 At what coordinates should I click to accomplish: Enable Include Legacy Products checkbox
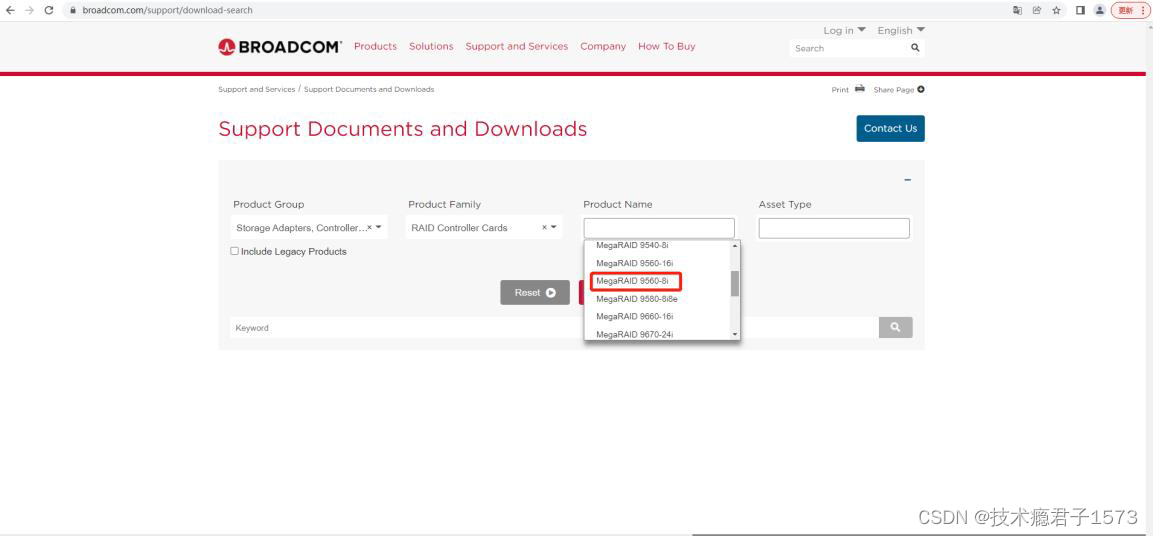pos(235,251)
